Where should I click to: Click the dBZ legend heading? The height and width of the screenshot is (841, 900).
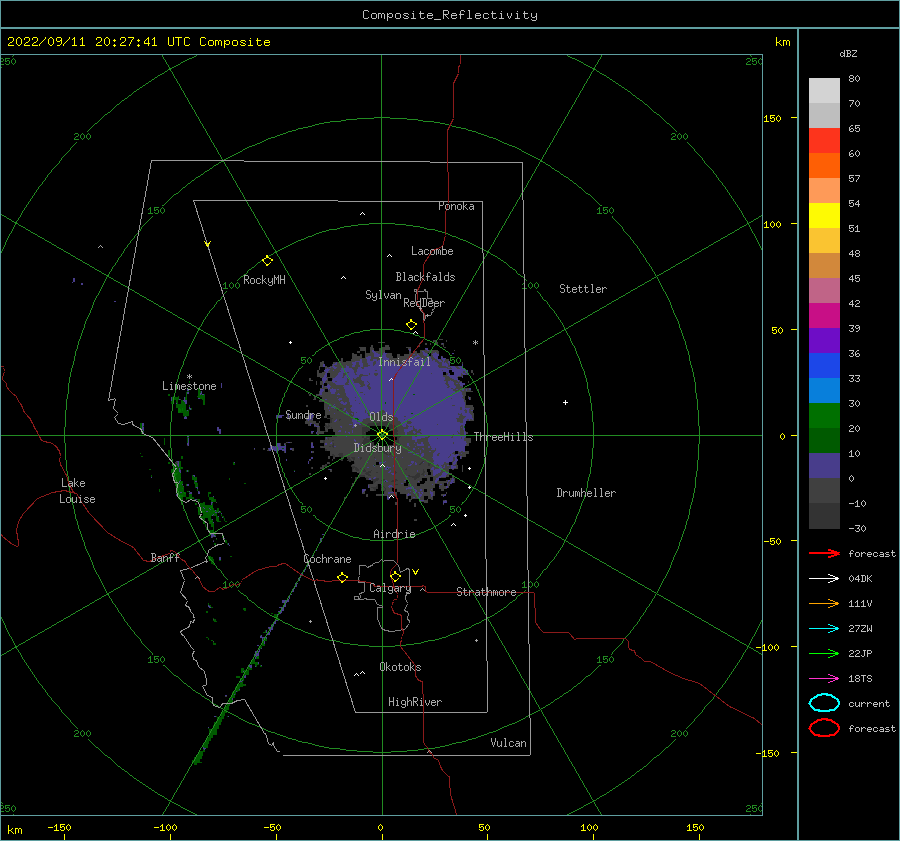[x=848, y=53]
